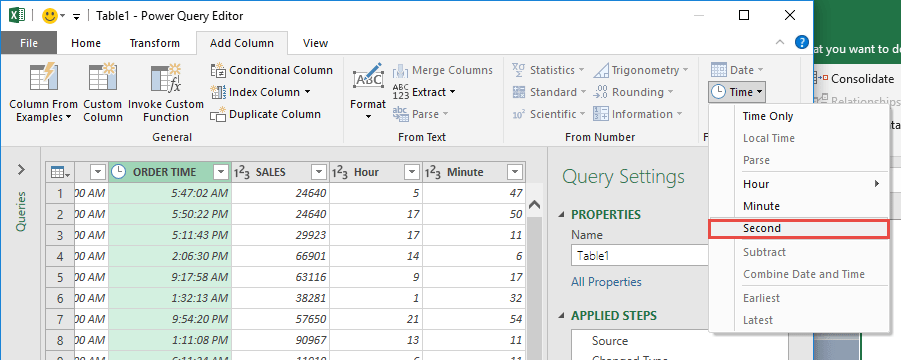Select the Add Column tab

tap(241, 43)
